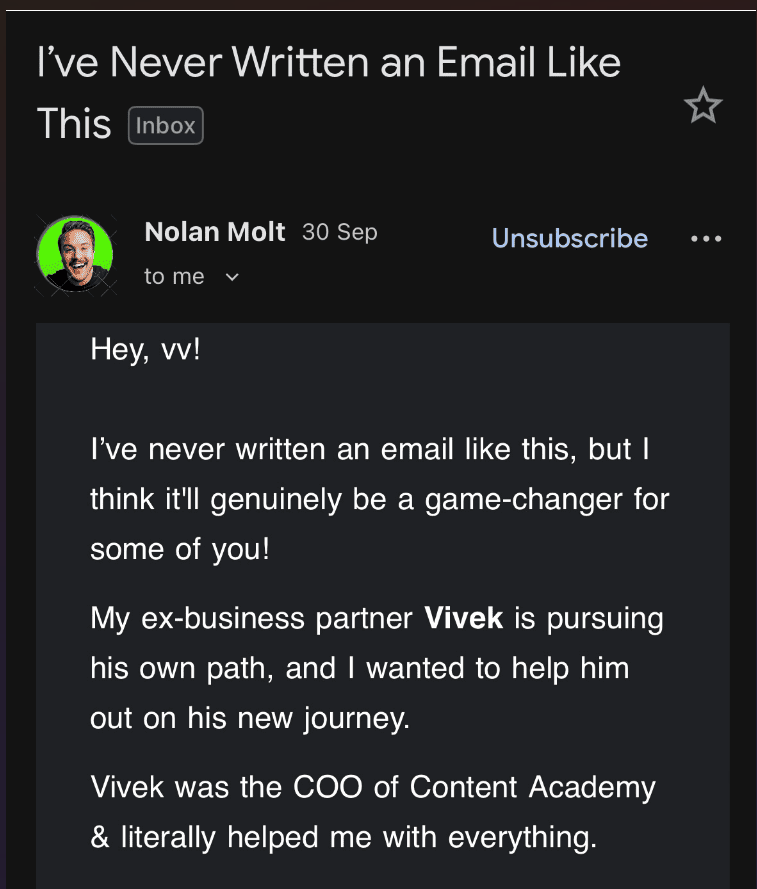The width and height of the screenshot is (757, 889).
Task: Click the 30 Sep date
Action: 339,233
